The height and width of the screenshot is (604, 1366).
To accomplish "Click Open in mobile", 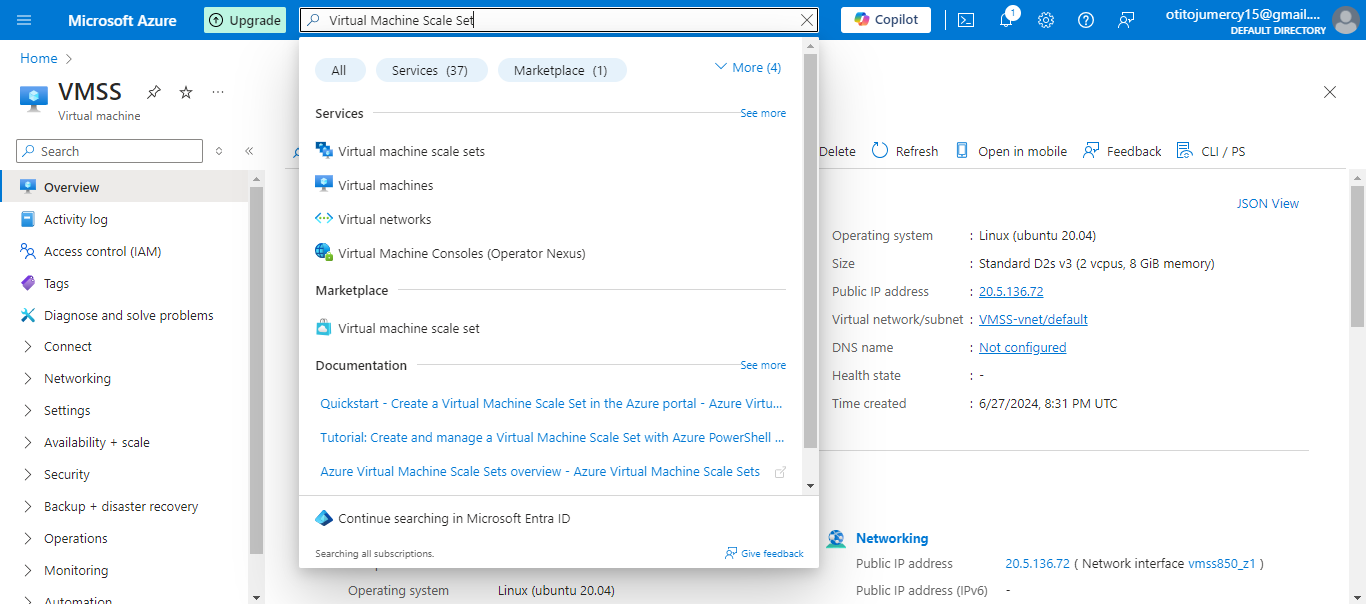I will [1011, 151].
